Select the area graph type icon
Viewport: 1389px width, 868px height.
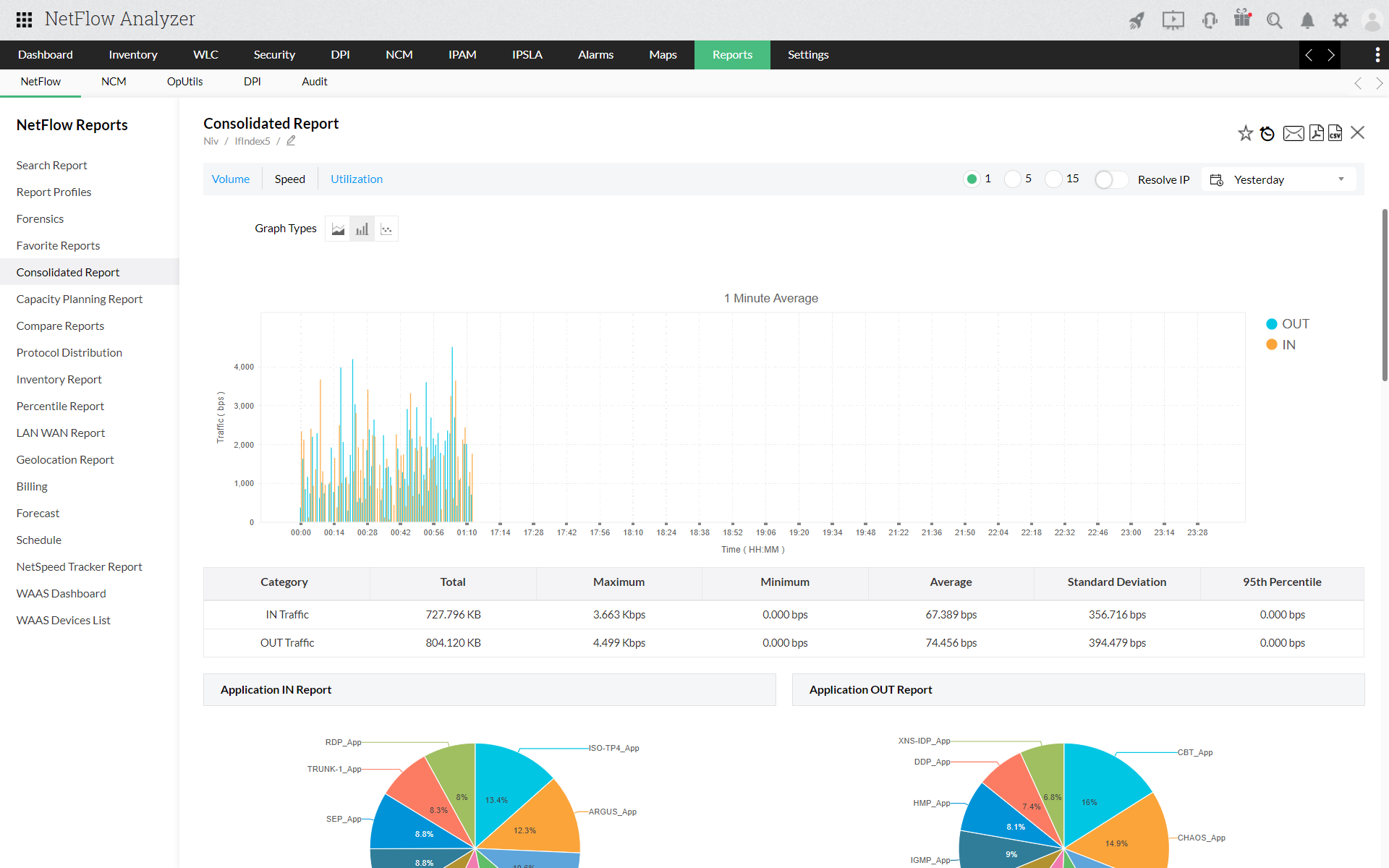click(338, 229)
